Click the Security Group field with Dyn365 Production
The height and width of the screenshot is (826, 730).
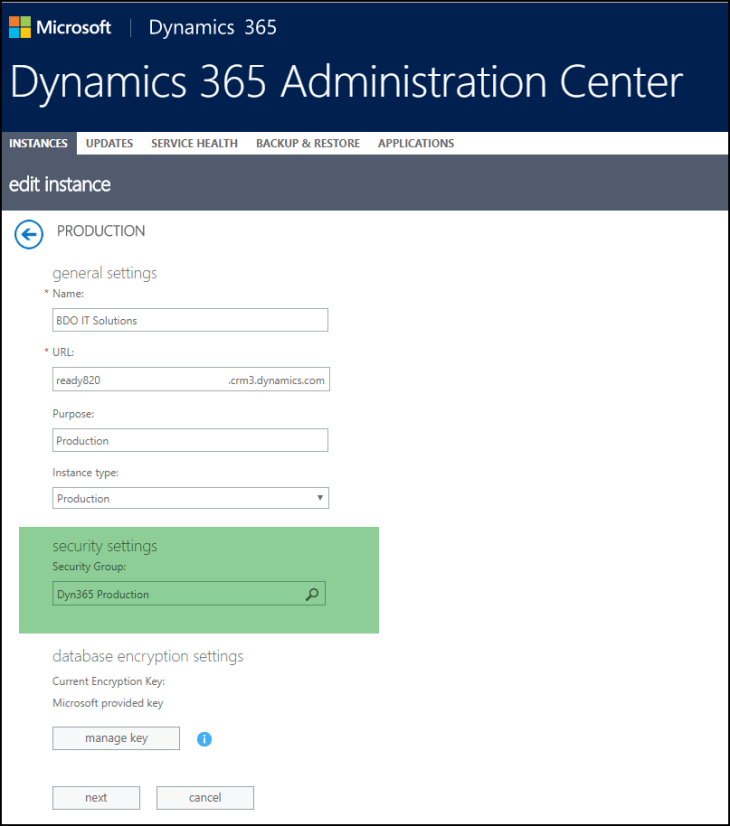click(175, 594)
